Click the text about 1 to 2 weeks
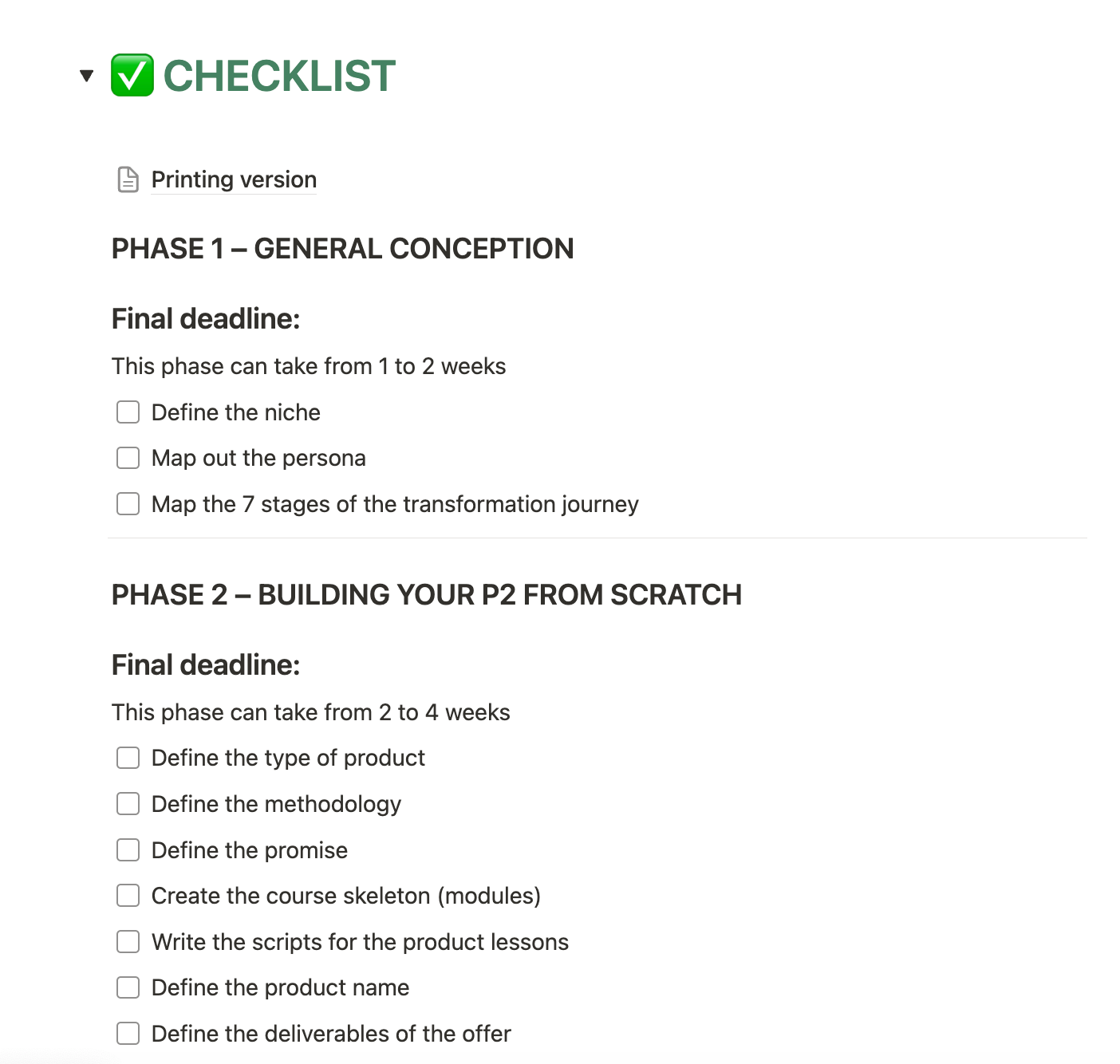This screenshot has height=1064, width=1120. coord(309,366)
